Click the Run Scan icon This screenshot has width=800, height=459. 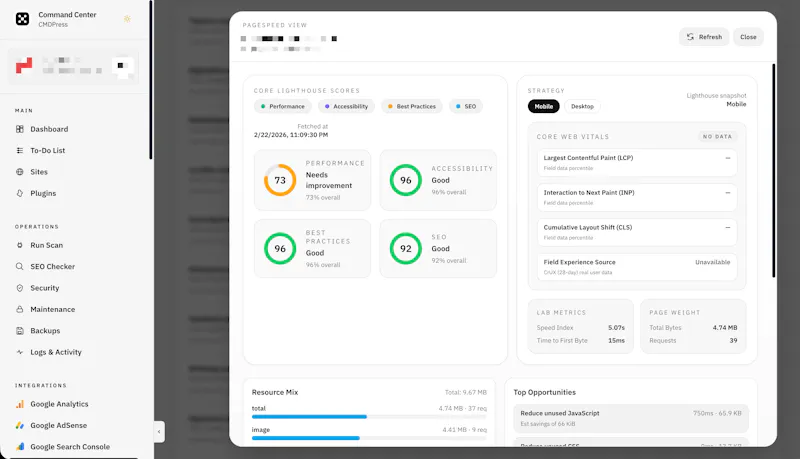20,245
